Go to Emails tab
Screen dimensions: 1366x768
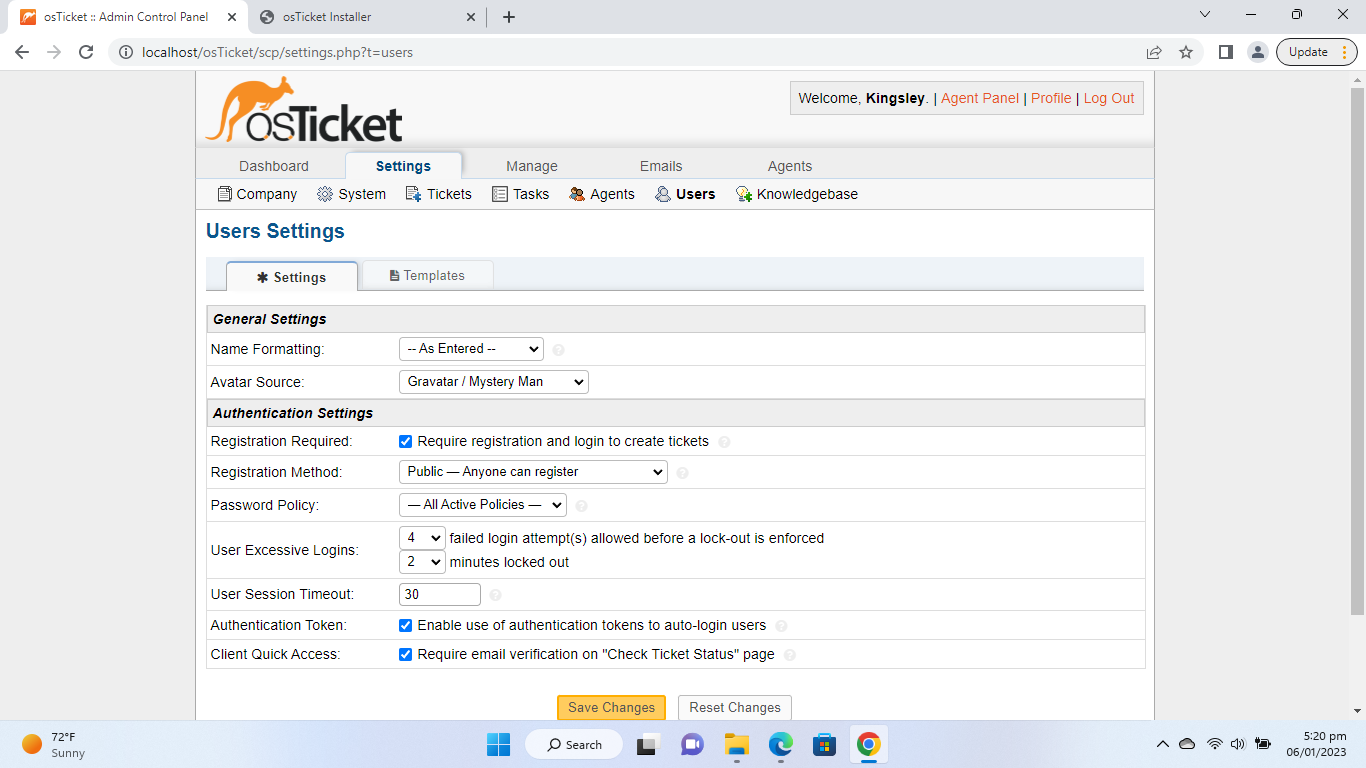tap(661, 166)
